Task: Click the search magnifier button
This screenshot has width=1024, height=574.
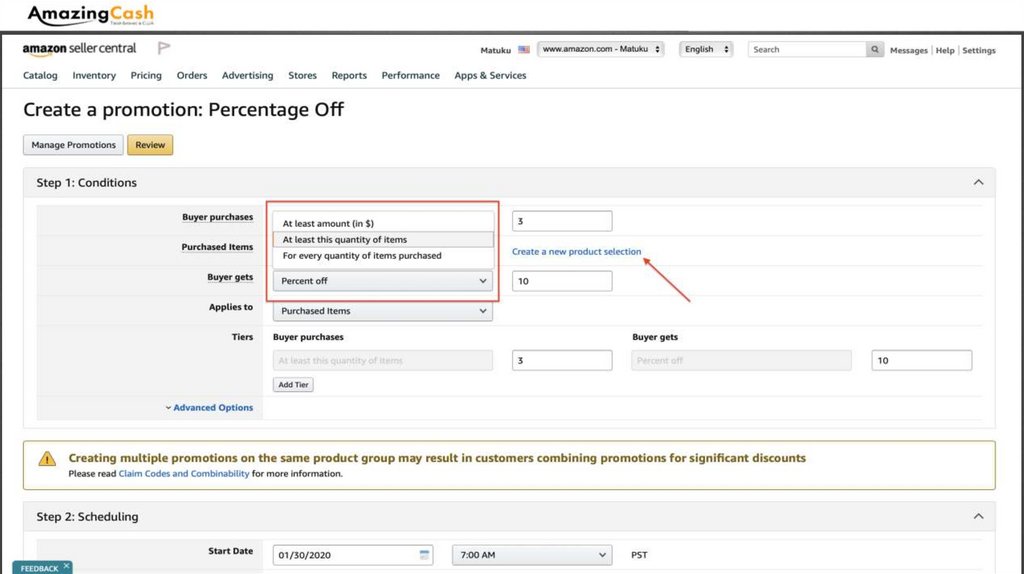Action: pos(876,49)
